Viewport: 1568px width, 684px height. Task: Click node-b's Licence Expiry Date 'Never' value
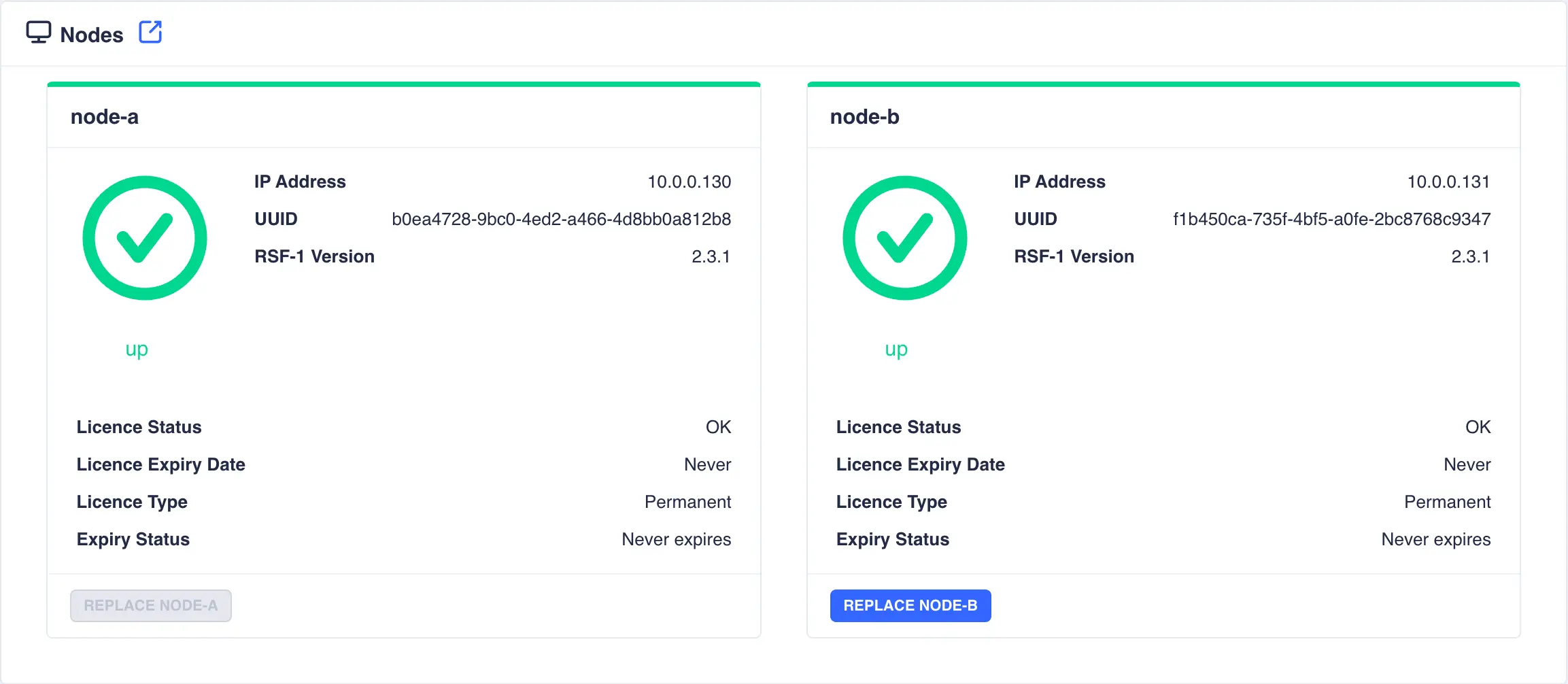(1467, 464)
